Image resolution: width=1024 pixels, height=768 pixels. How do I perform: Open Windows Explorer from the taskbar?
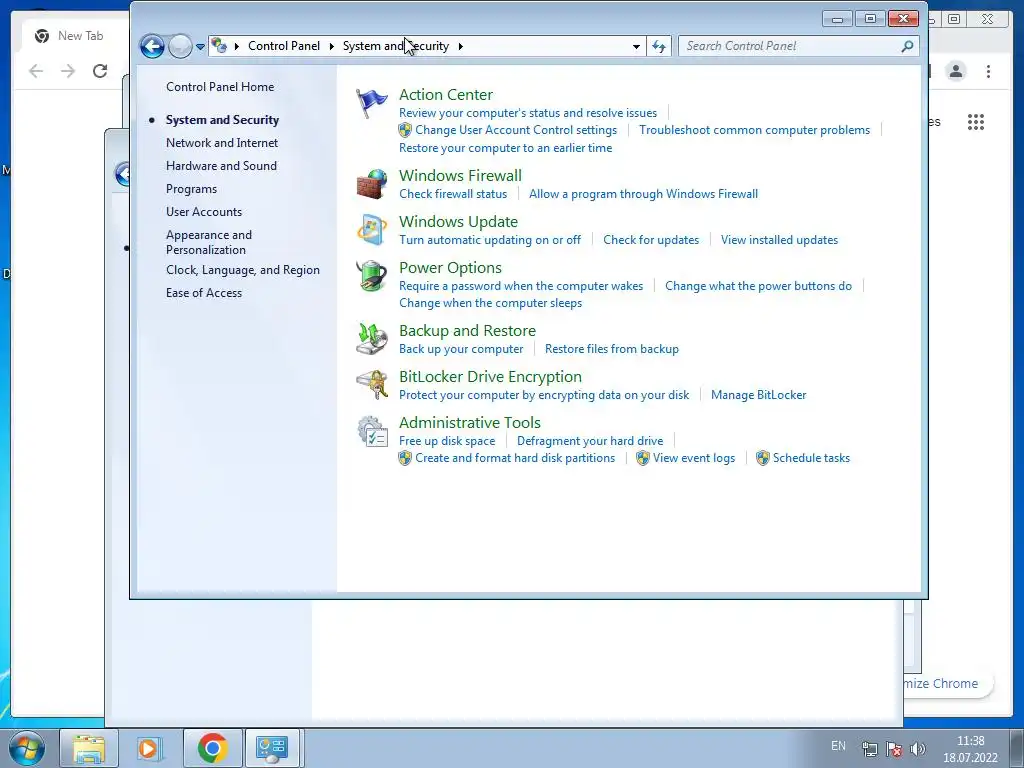(89, 748)
